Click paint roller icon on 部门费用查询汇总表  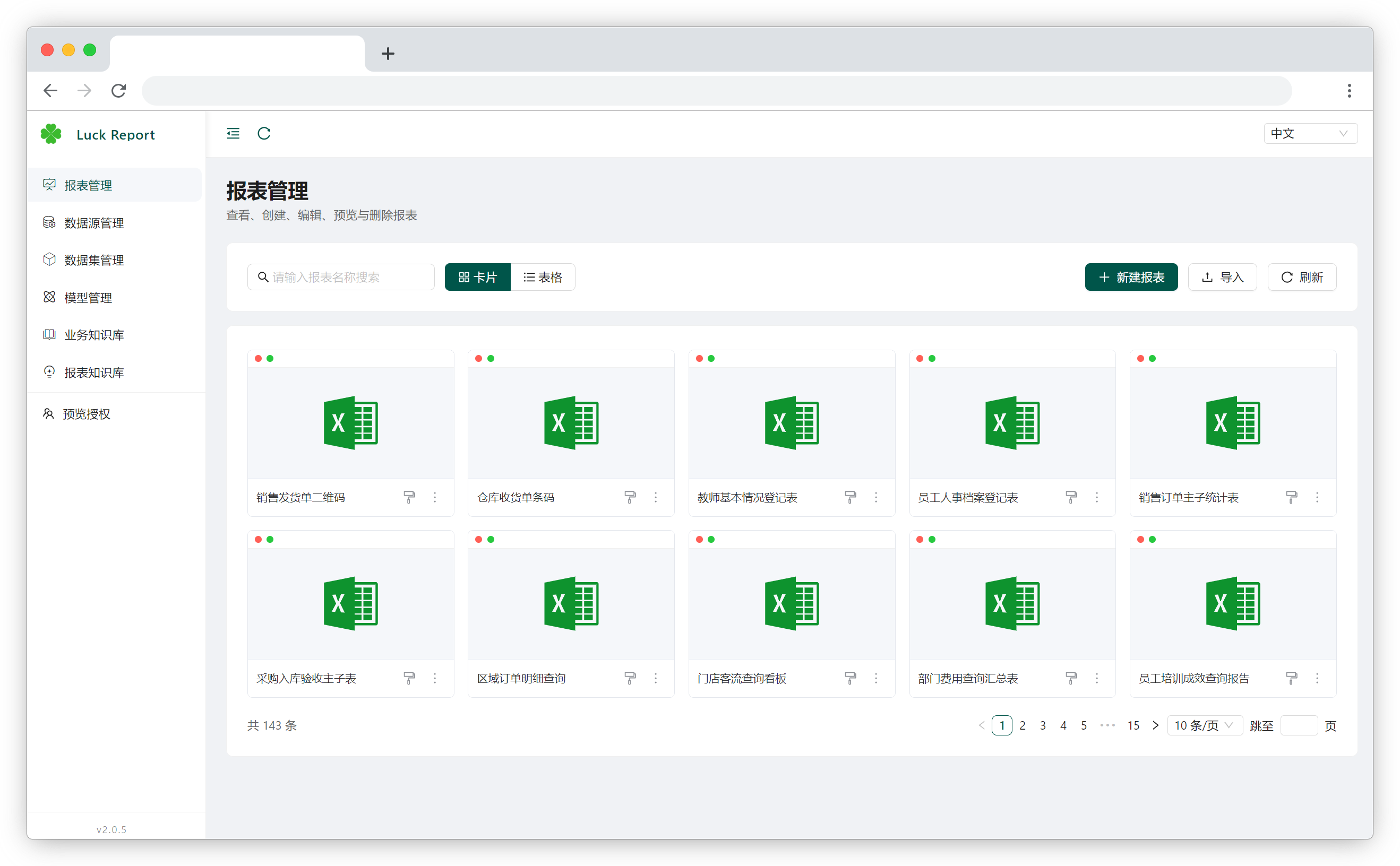1071,678
